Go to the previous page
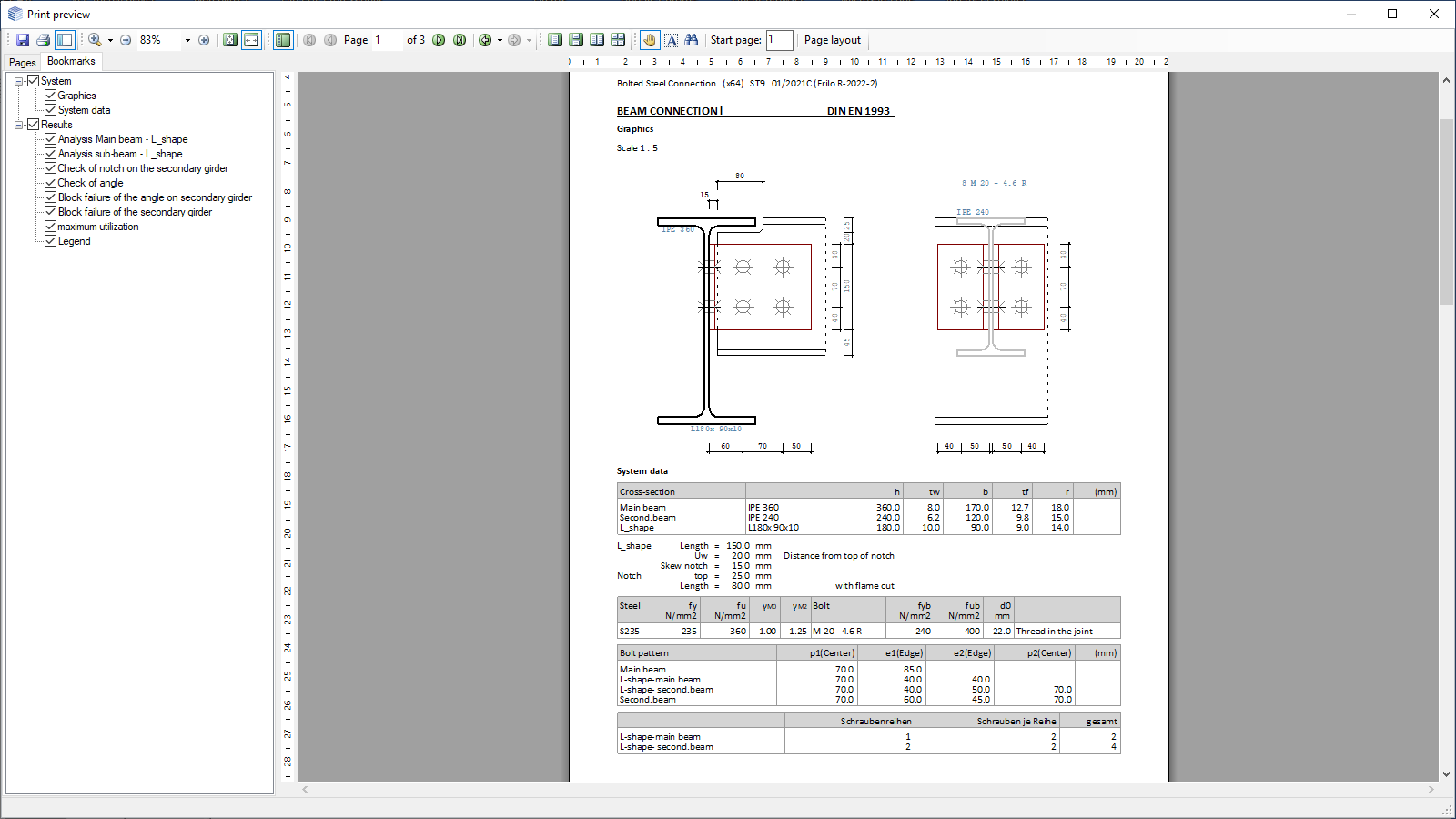Screen dimensions: 1456x819 (330, 40)
